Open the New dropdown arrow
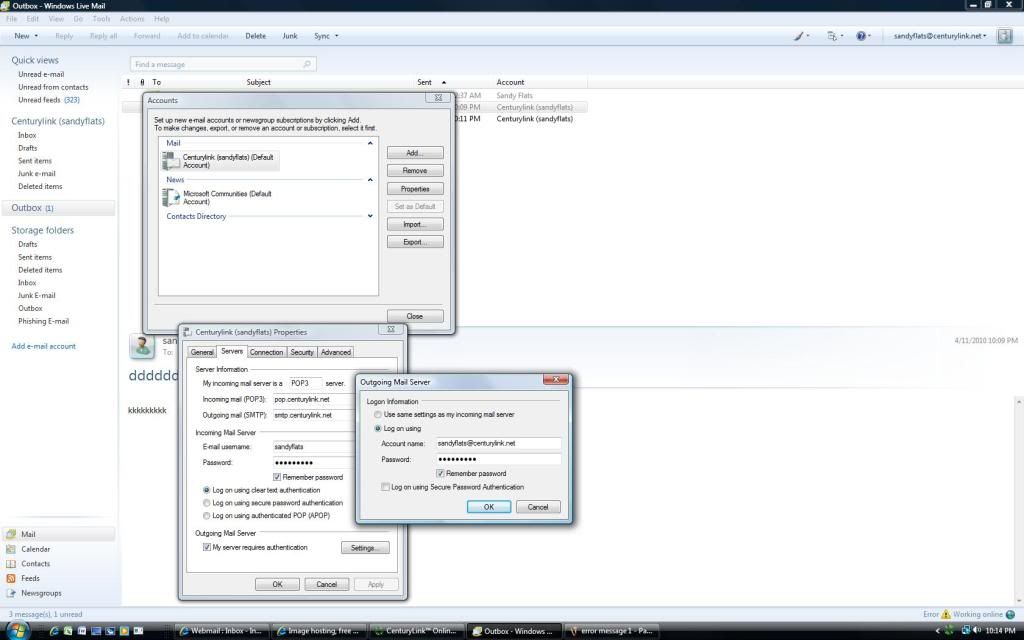The width and height of the screenshot is (1024, 640). (x=36, y=37)
